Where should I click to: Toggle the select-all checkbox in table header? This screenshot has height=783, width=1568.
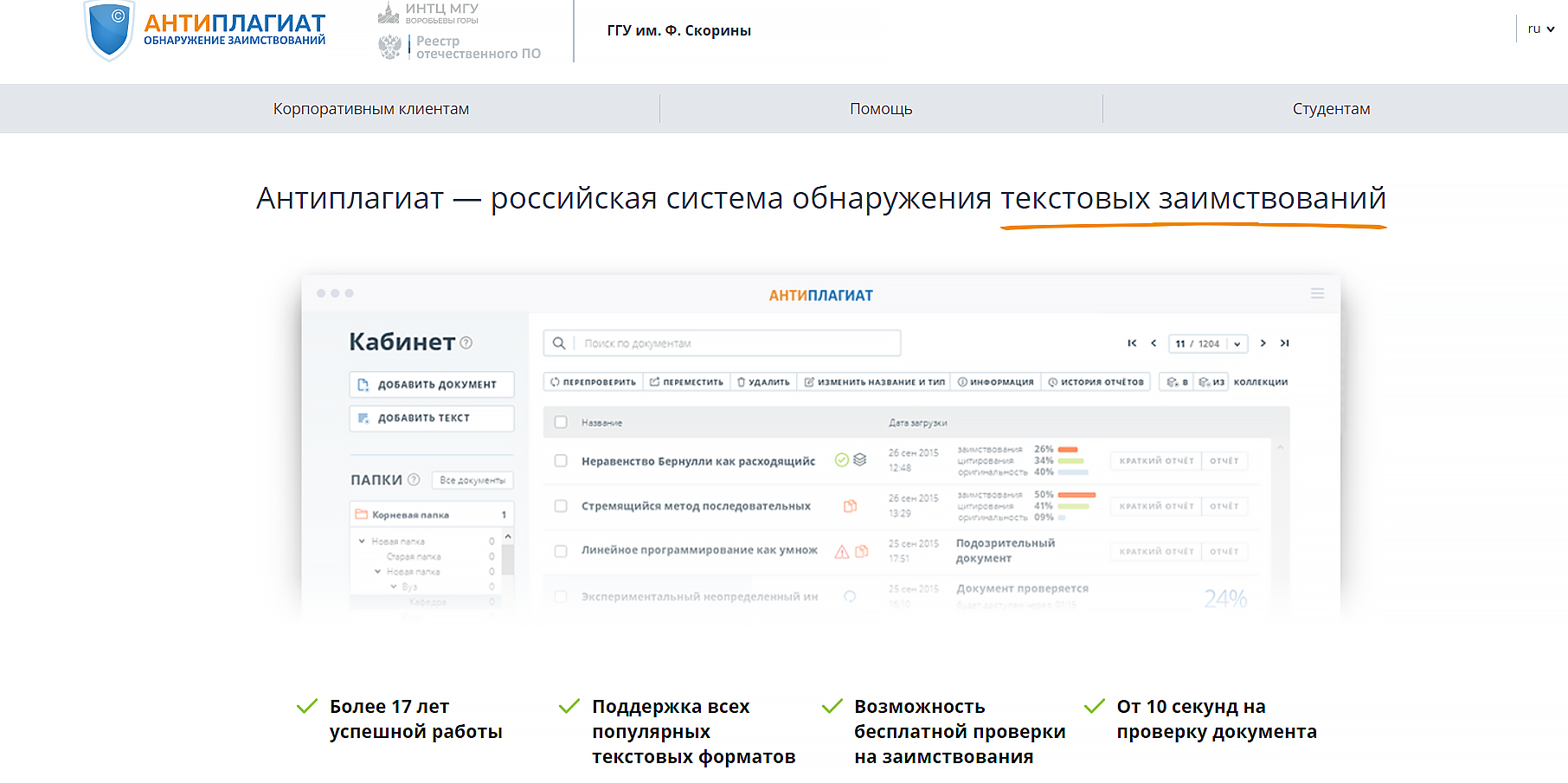point(561,422)
